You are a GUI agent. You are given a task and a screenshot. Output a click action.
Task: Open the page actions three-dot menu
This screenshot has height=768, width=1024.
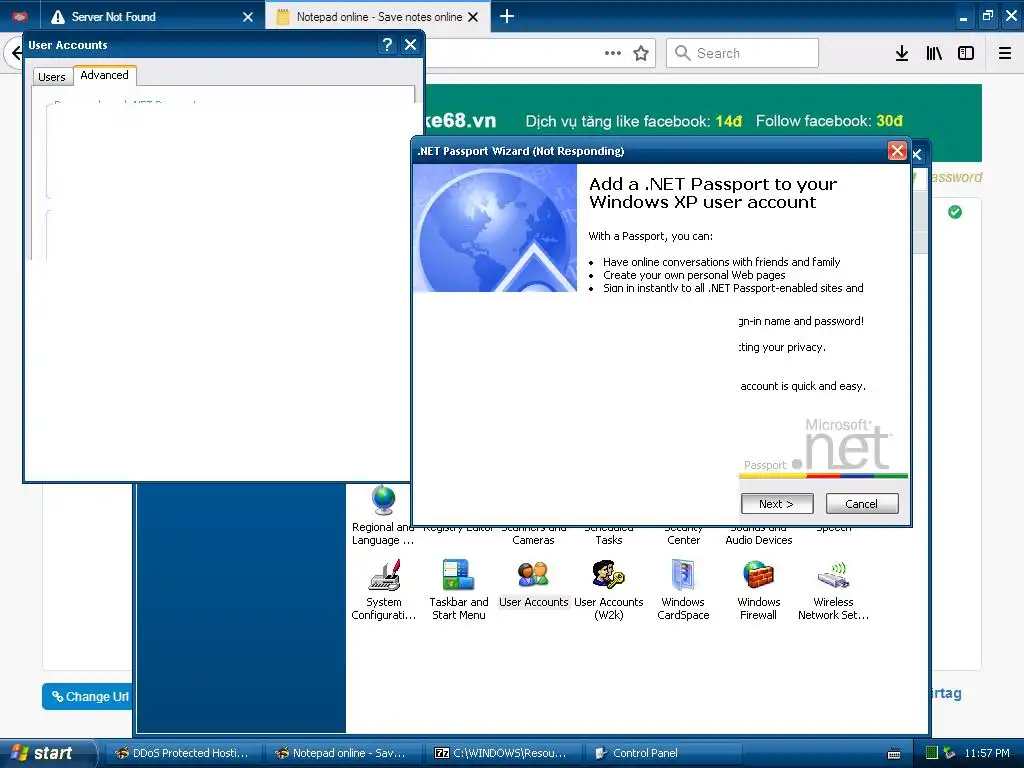pos(613,53)
